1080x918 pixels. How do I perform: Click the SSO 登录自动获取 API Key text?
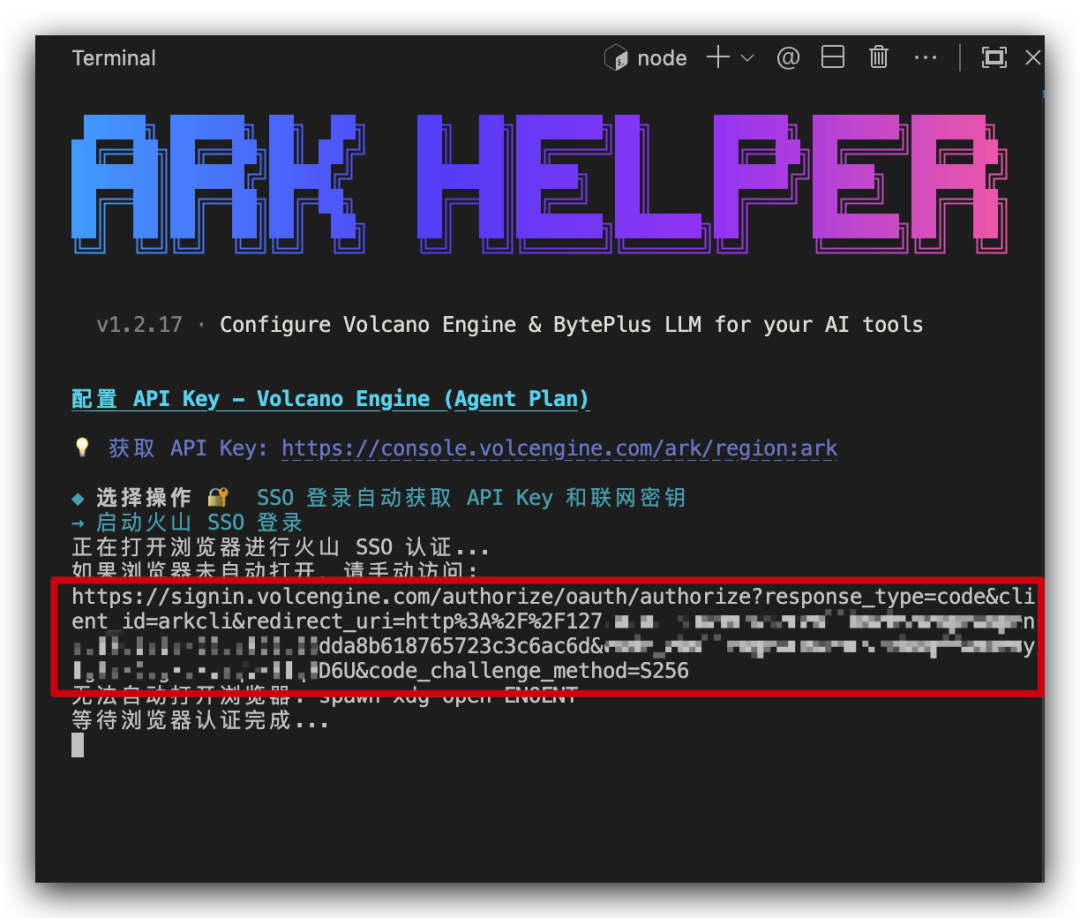point(471,498)
